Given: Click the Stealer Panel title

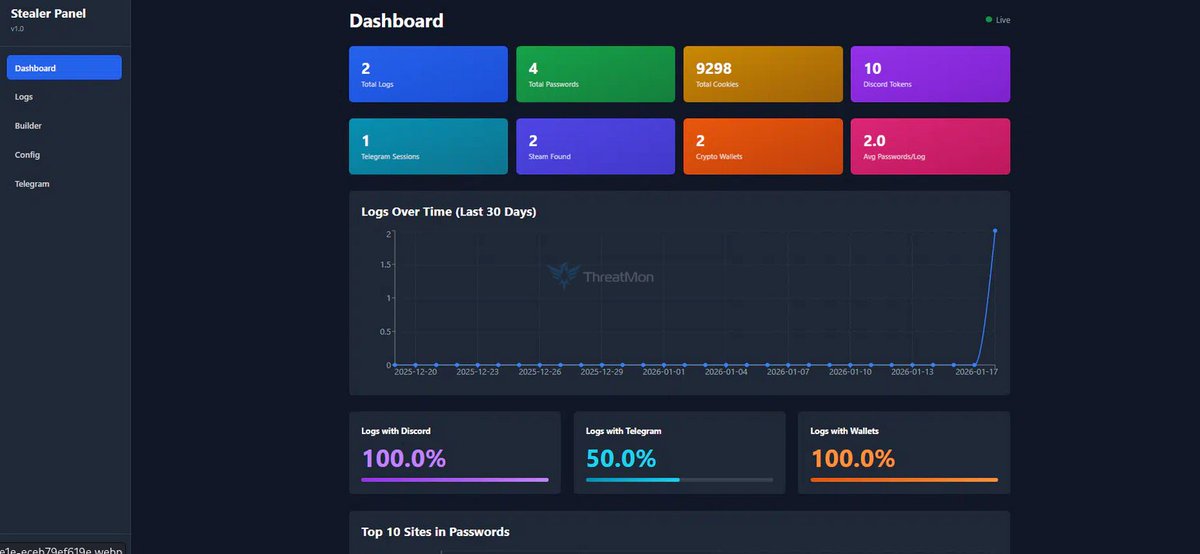Looking at the screenshot, I should (48, 13).
